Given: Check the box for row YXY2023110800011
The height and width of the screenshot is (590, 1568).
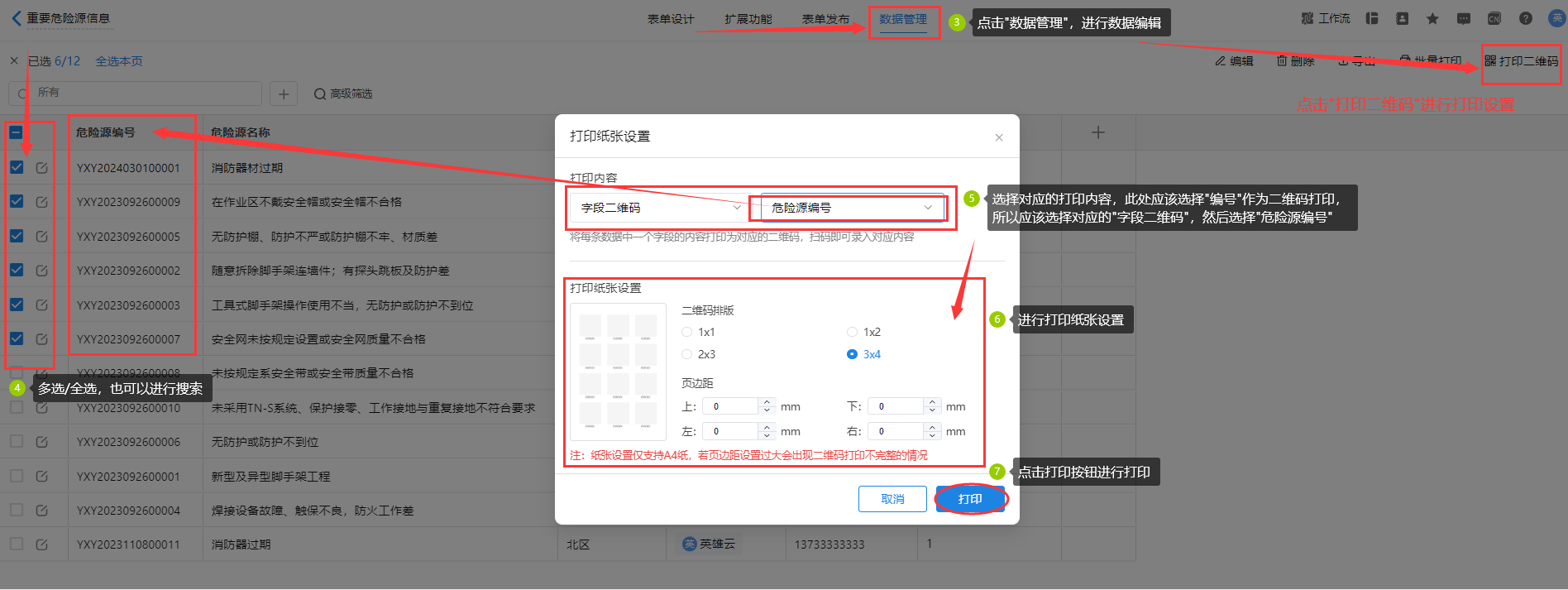Looking at the screenshot, I should pos(17,544).
